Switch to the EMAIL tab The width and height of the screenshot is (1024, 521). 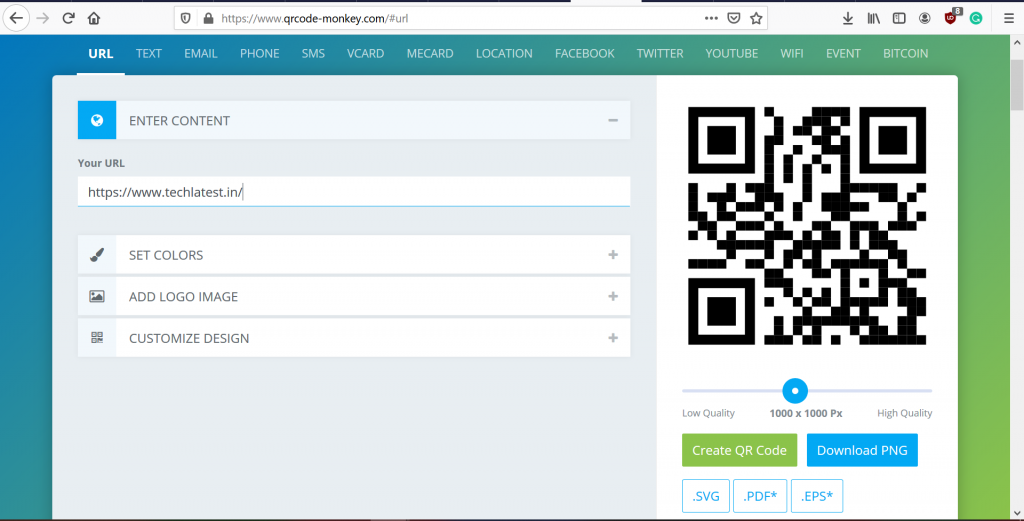(200, 54)
